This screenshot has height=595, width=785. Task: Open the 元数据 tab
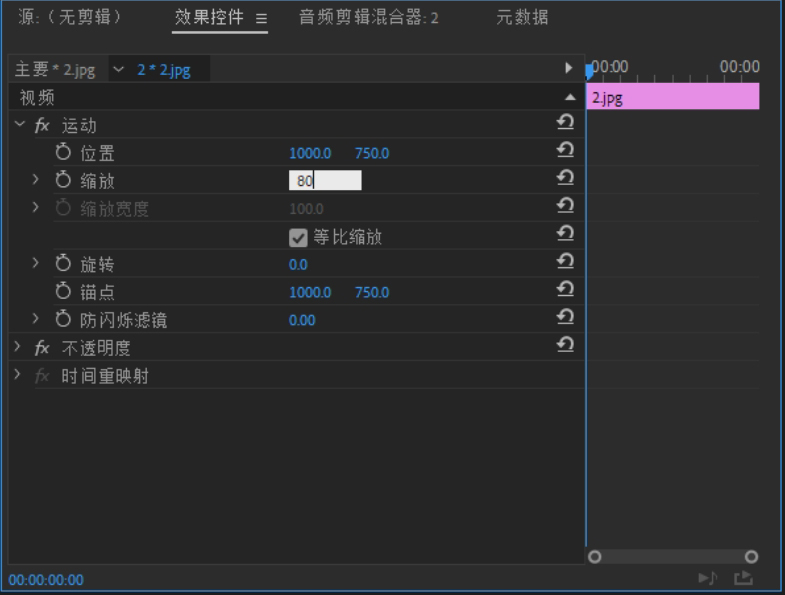click(522, 18)
